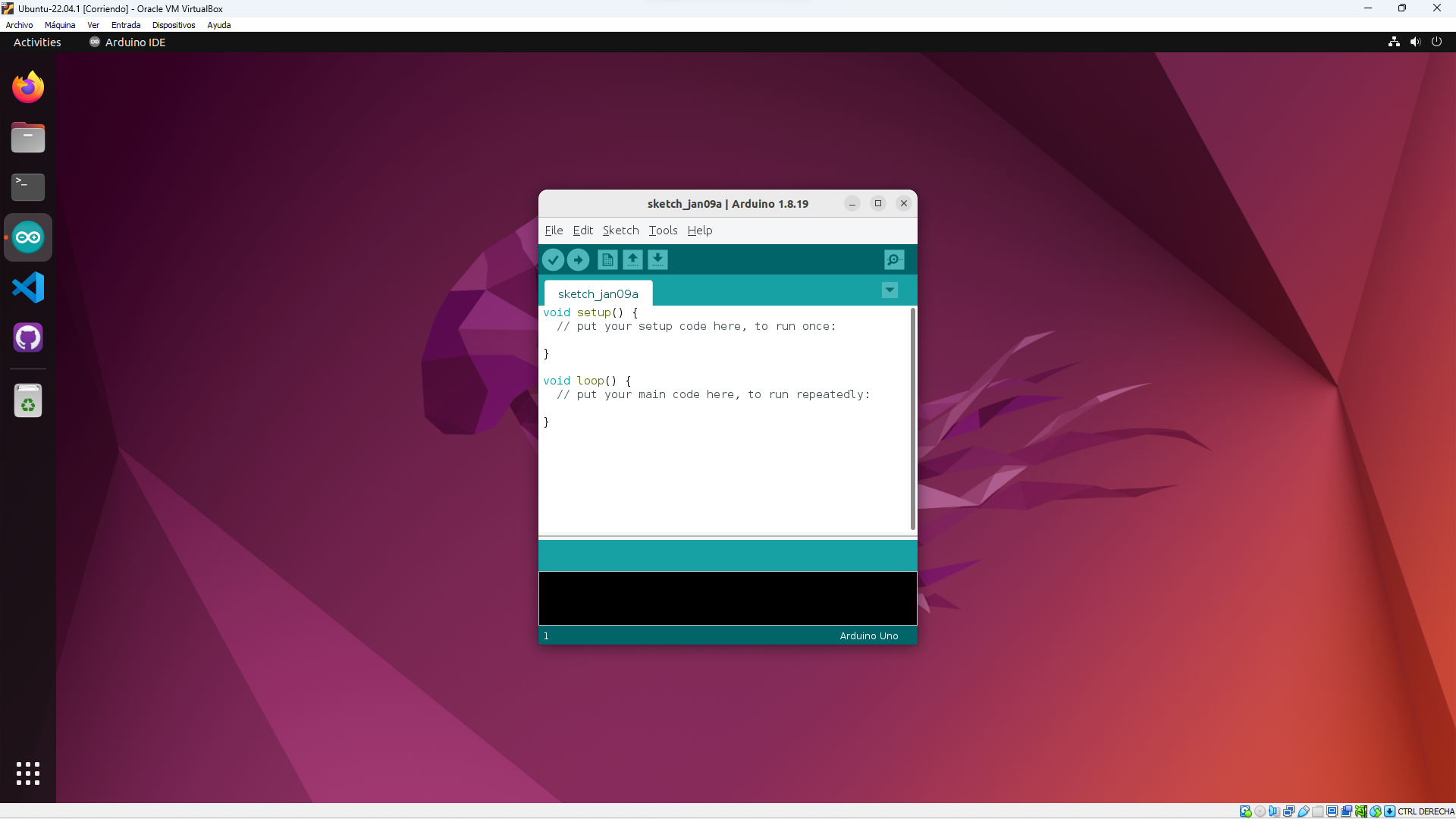
Task: Click the Open sketch up-arrow icon
Action: pos(632,260)
